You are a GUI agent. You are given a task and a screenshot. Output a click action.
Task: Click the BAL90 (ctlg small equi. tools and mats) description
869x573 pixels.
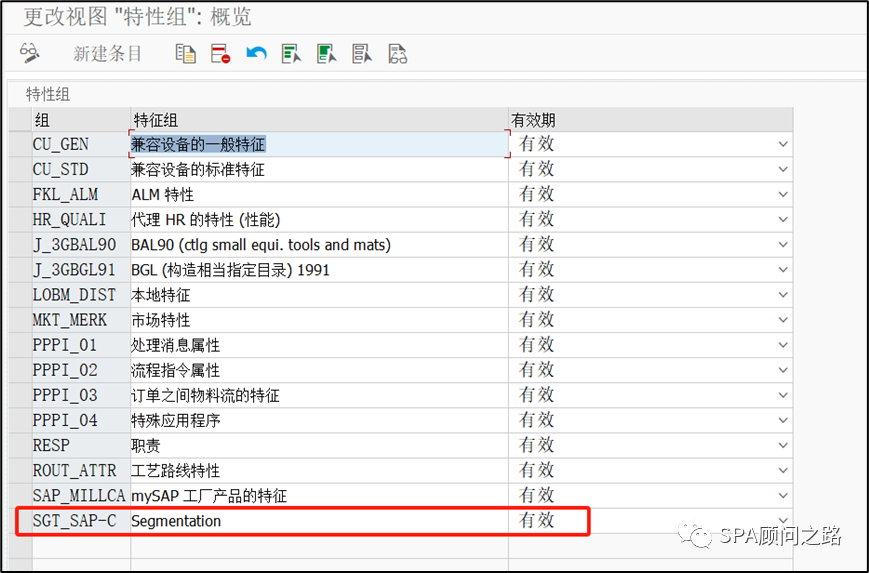click(x=319, y=244)
